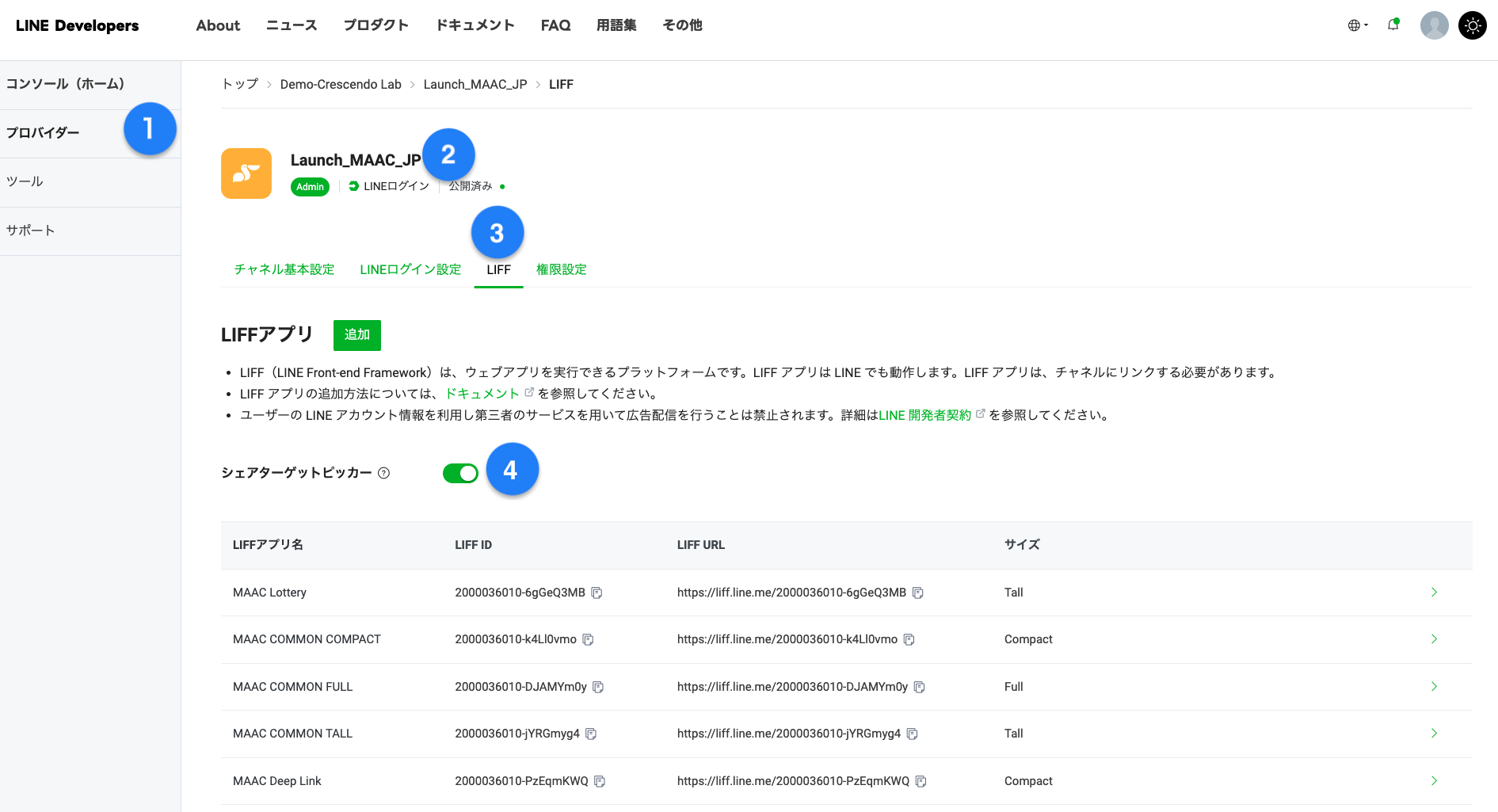This screenshot has height=812, width=1498.
Task: Click the LIFFアプリ名 column header
Action: [x=268, y=545]
